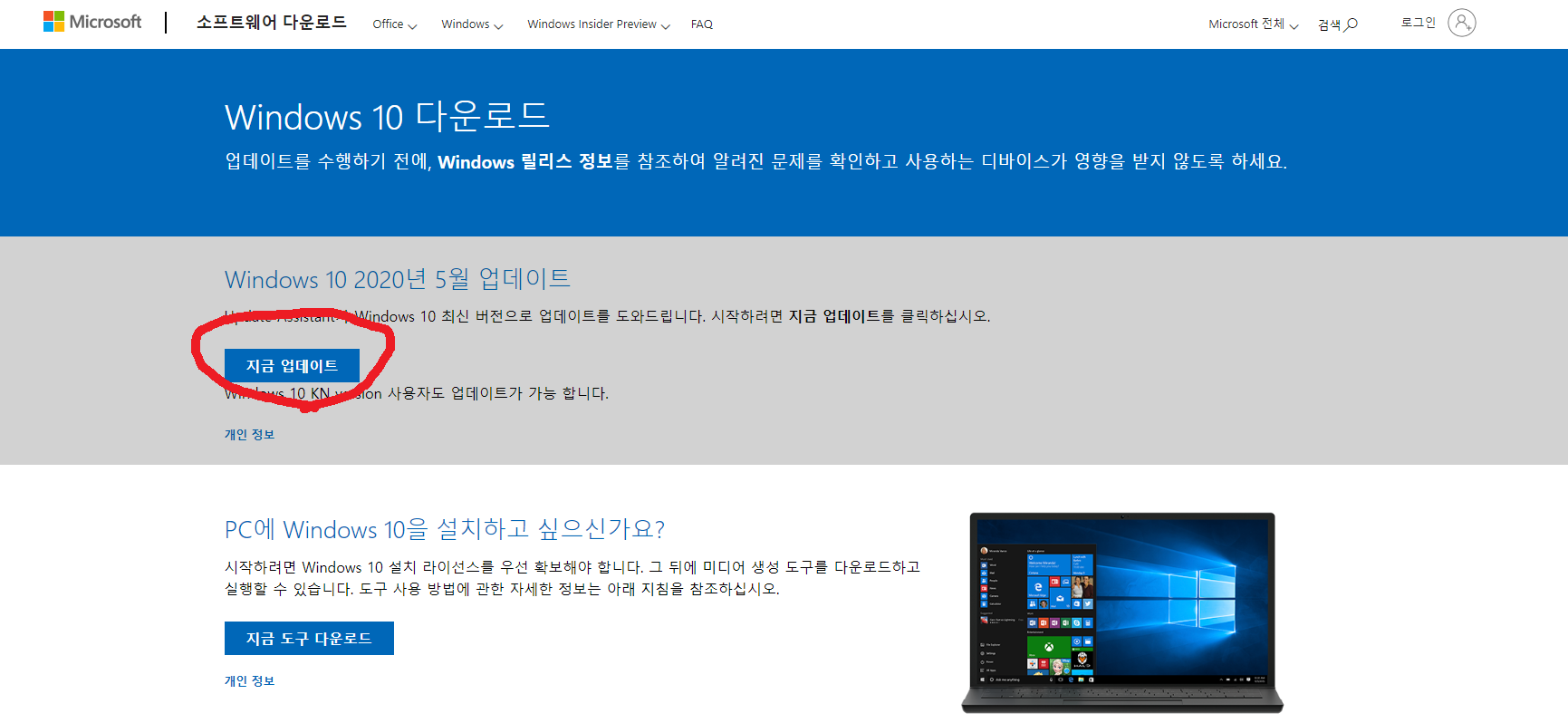Click the Windows 10 KN version sentence
The width and height of the screenshot is (1568, 723).
(x=417, y=393)
